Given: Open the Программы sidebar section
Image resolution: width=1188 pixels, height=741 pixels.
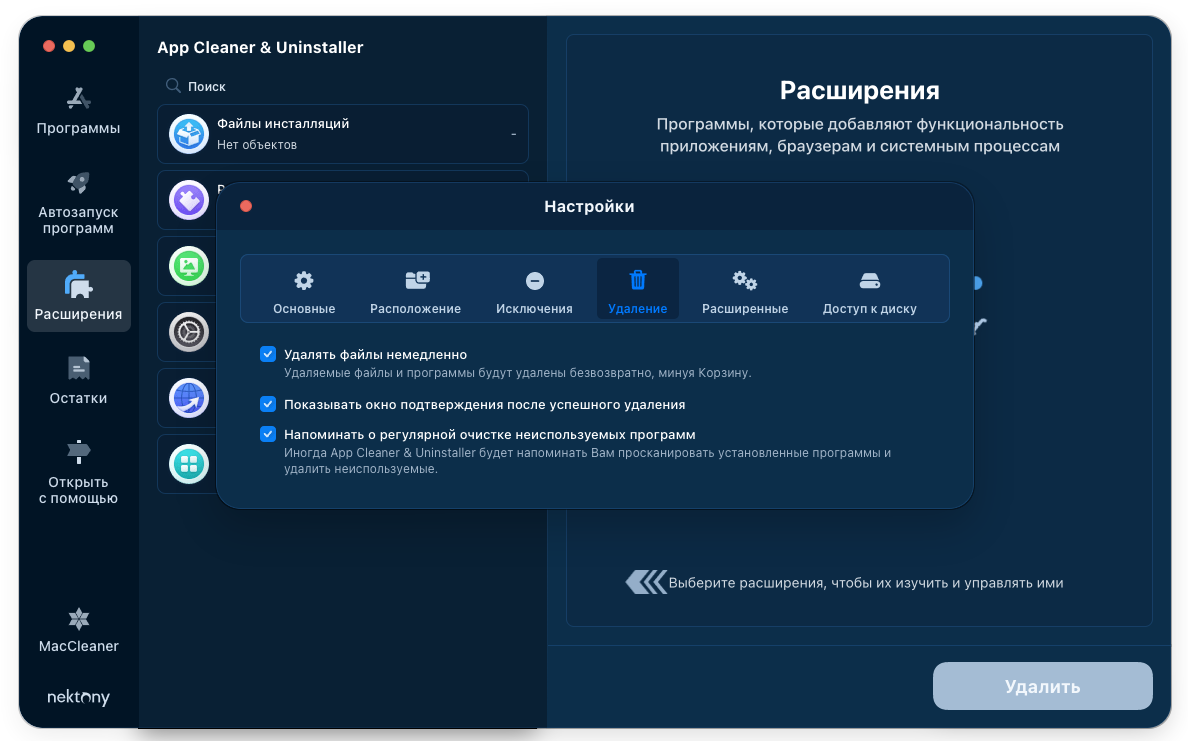Looking at the screenshot, I should click(x=78, y=110).
